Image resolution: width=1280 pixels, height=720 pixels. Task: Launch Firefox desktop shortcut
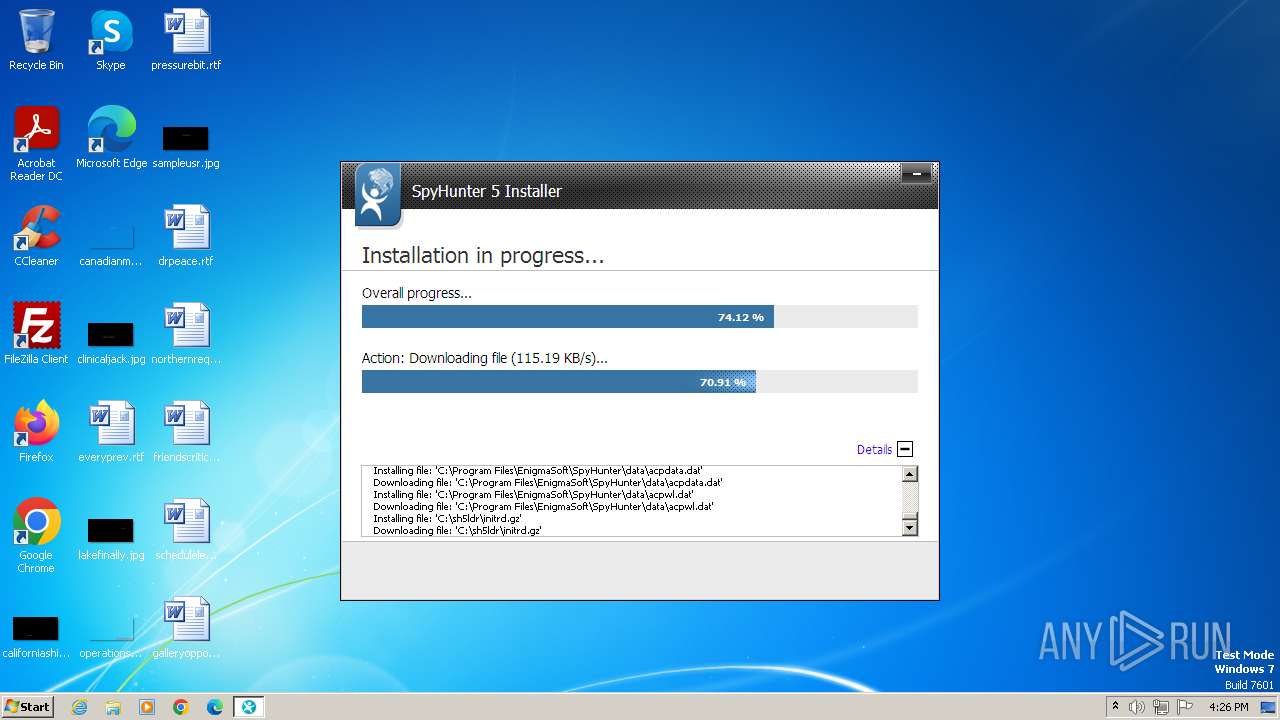[36, 432]
